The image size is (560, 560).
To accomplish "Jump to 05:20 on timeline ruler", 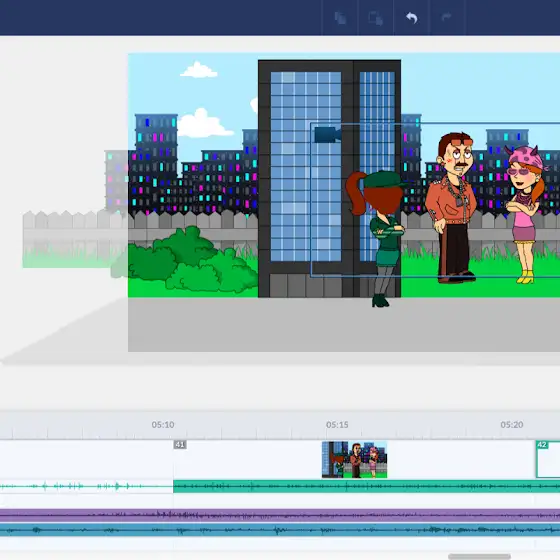I will pos(512,425).
